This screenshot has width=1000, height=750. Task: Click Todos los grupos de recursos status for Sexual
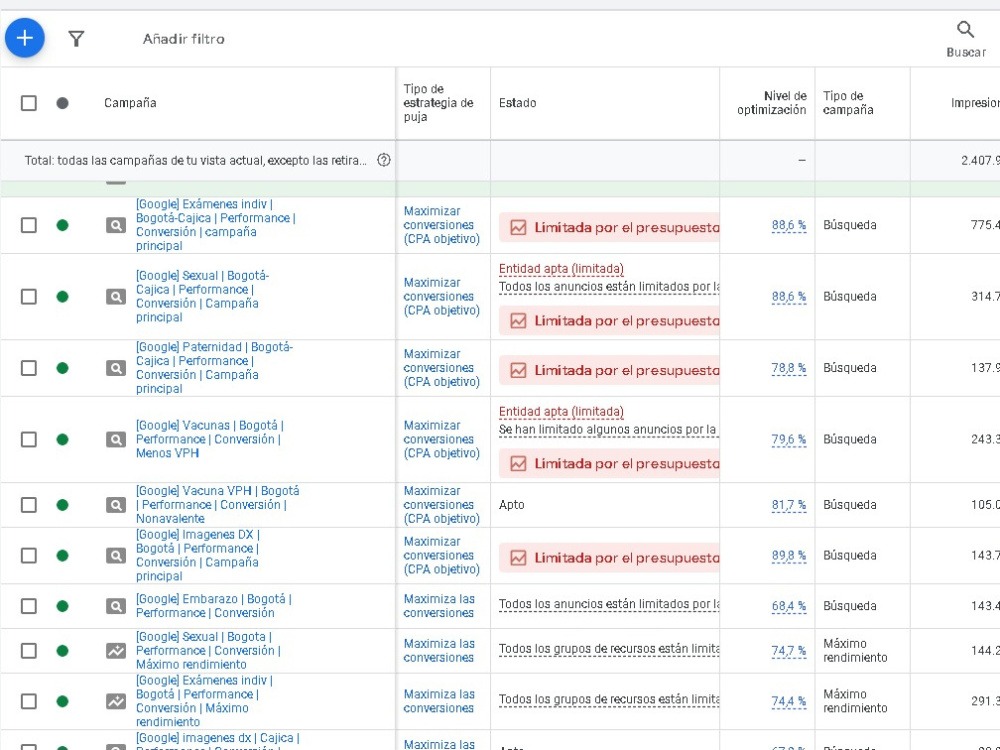[609, 649]
